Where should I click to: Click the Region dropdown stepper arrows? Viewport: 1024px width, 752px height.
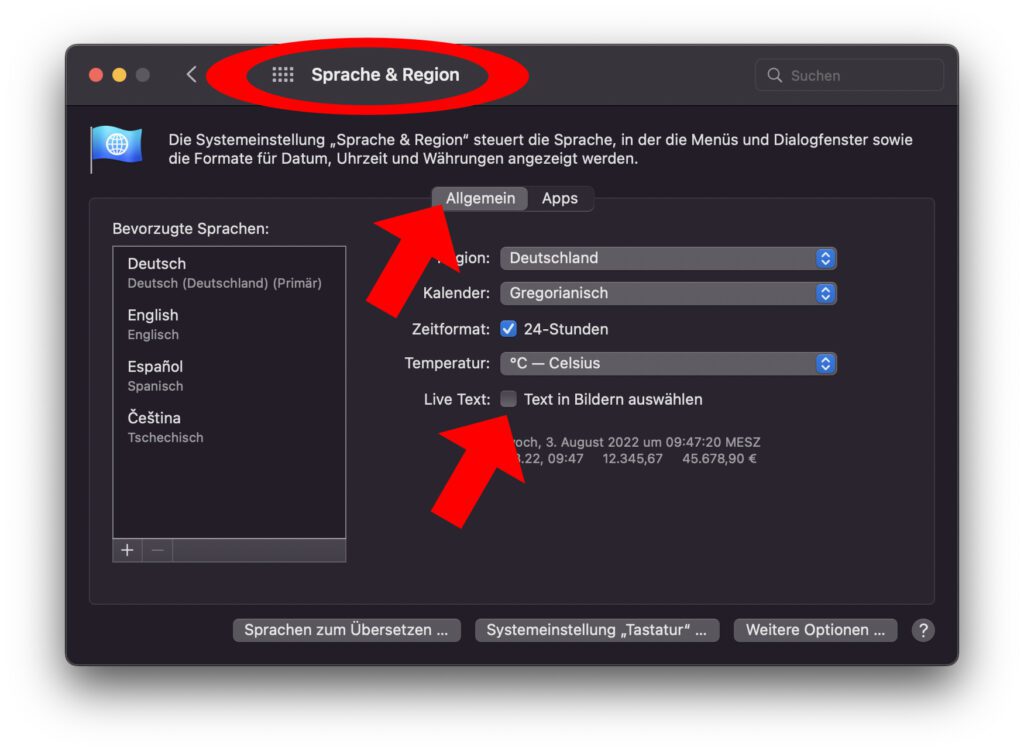[x=826, y=258]
